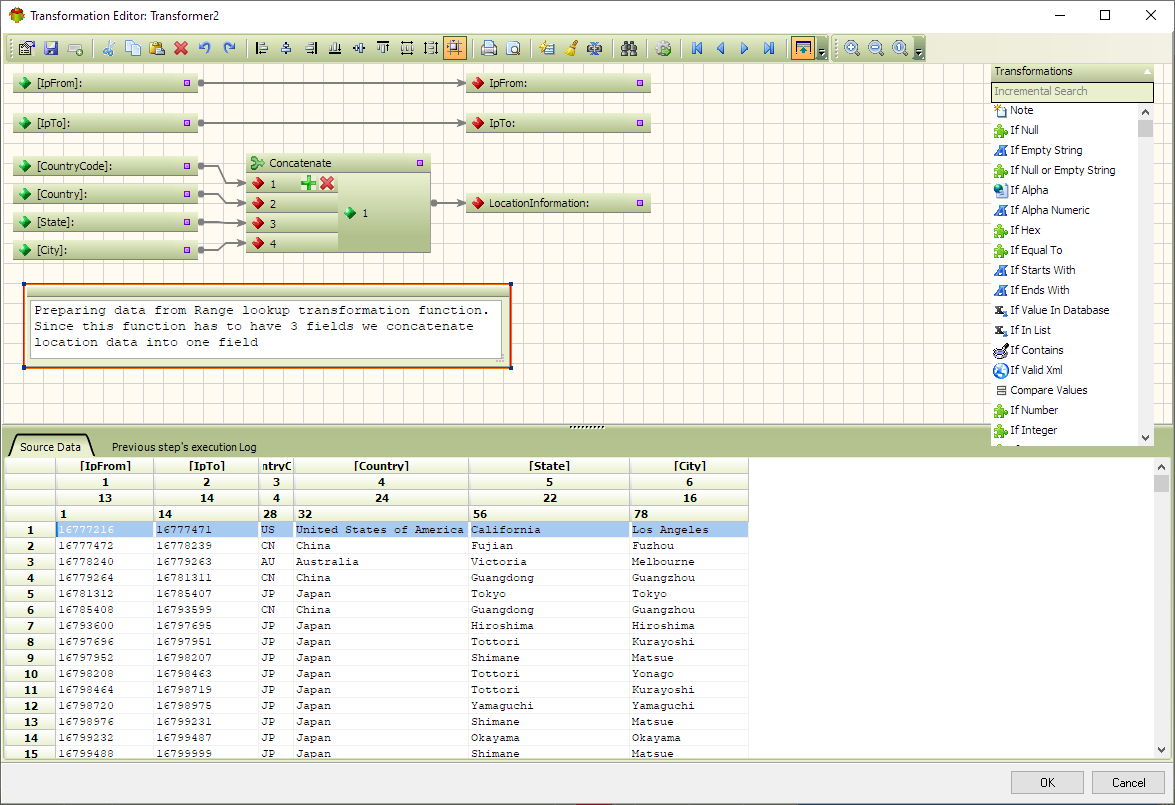Remove input with Concatenate red X icon
Screen dimensions: 1175x805
pos(326,183)
